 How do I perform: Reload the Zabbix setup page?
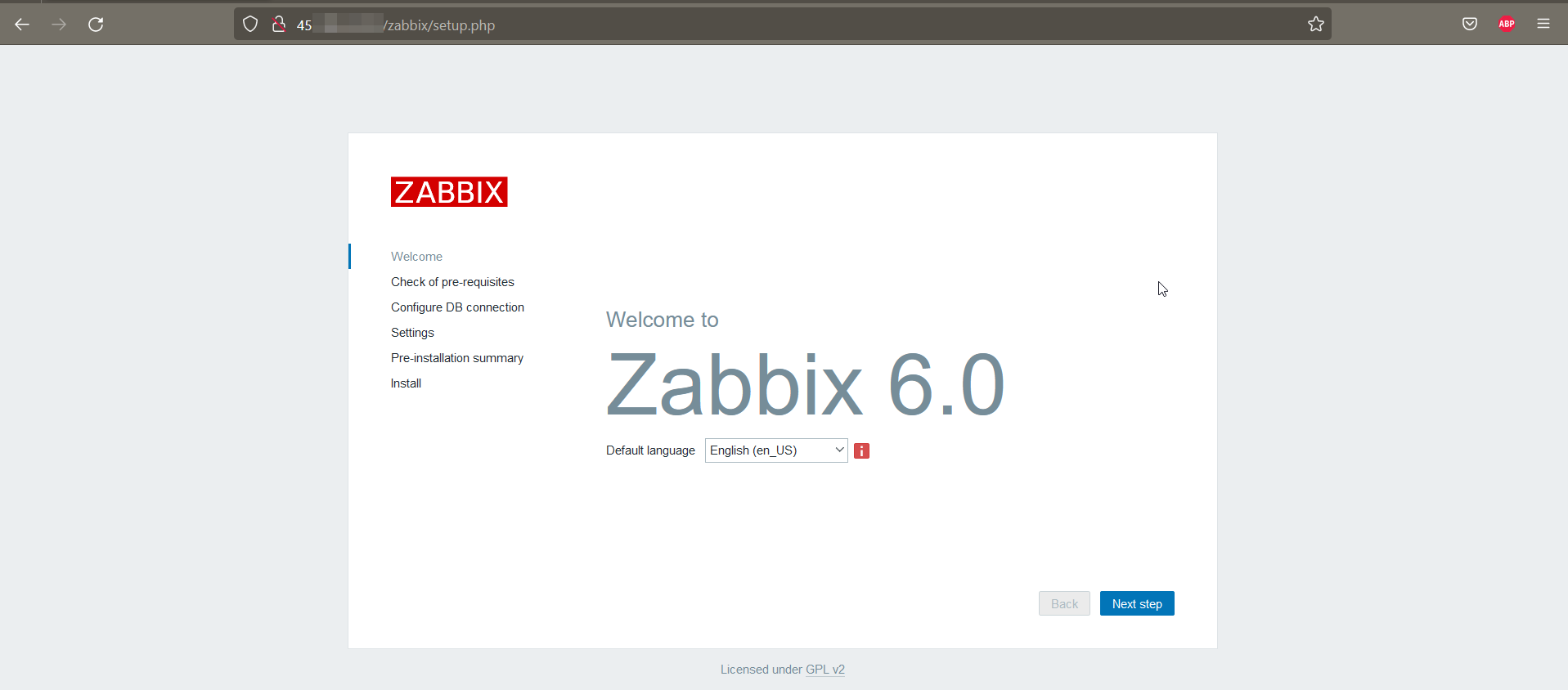tap(96, 25)
